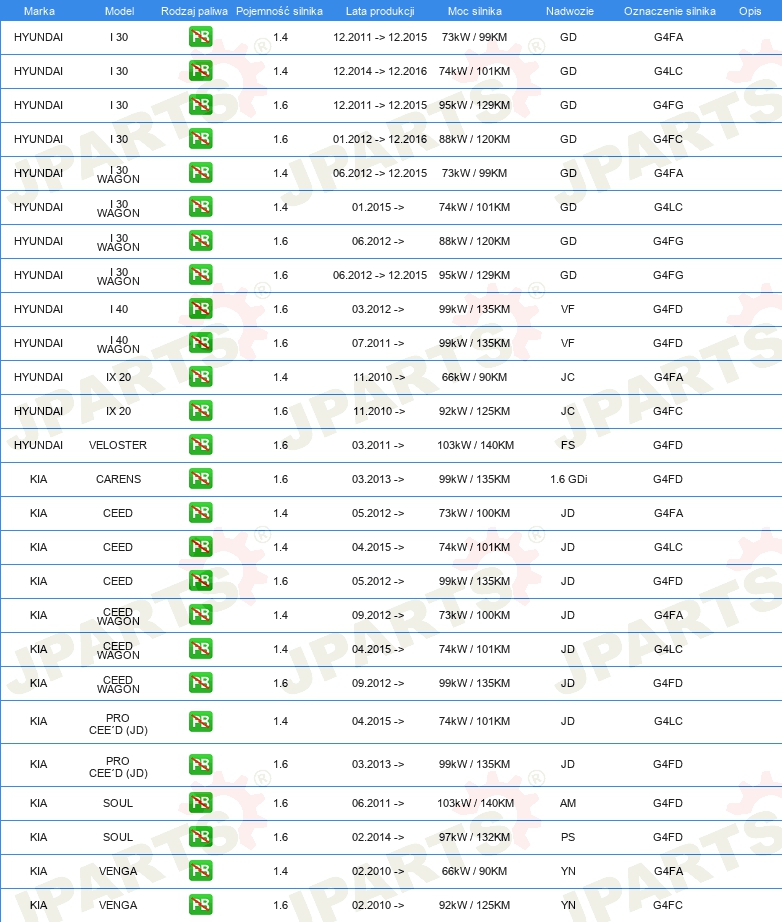The image size is (782, 922).
Task: Click fuel icon in Kia Soul PS row
Action: tap(200, 837)
